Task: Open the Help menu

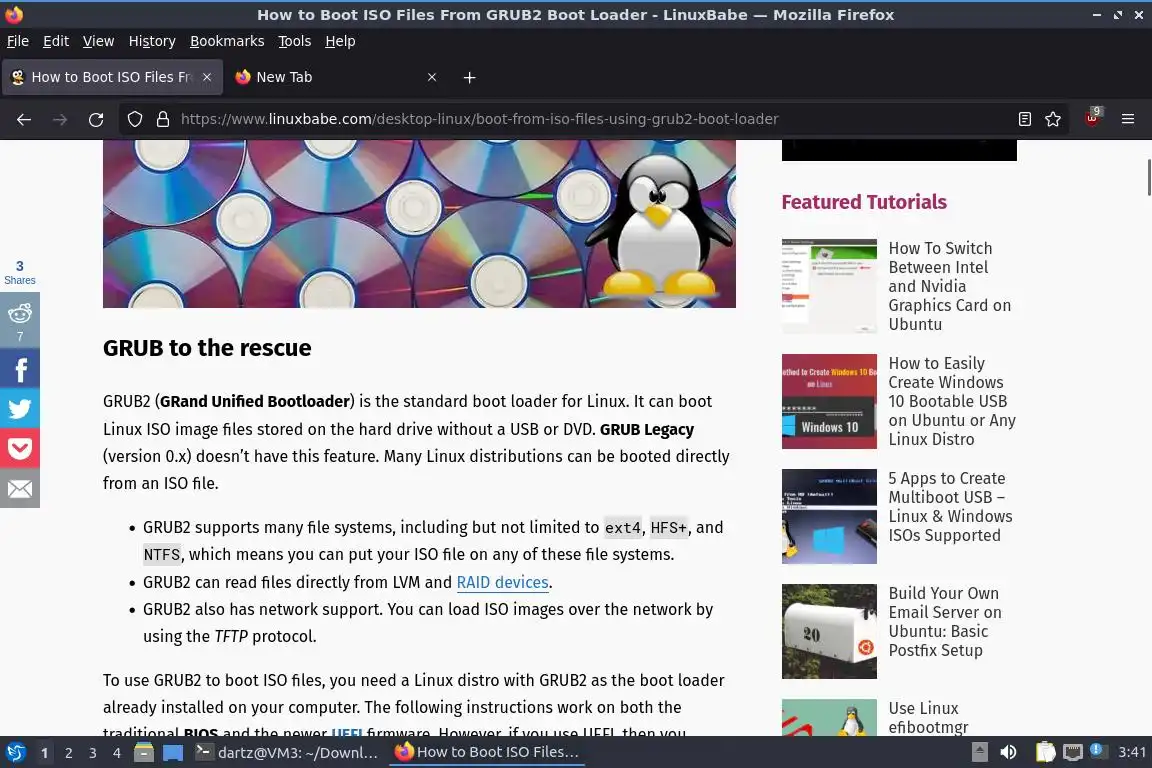Action: [340, 41]
